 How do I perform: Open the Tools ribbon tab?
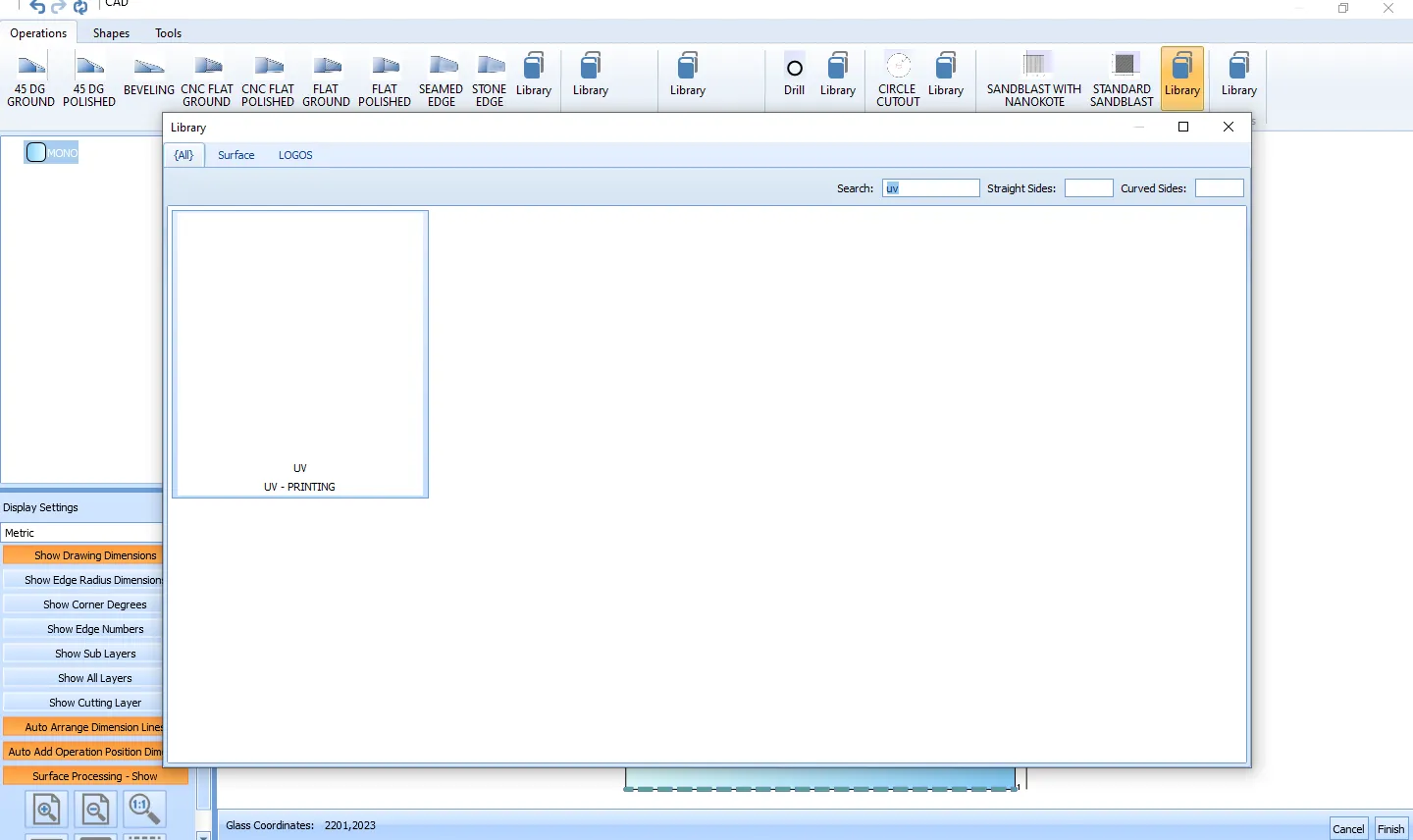click(x=168, y=33)
